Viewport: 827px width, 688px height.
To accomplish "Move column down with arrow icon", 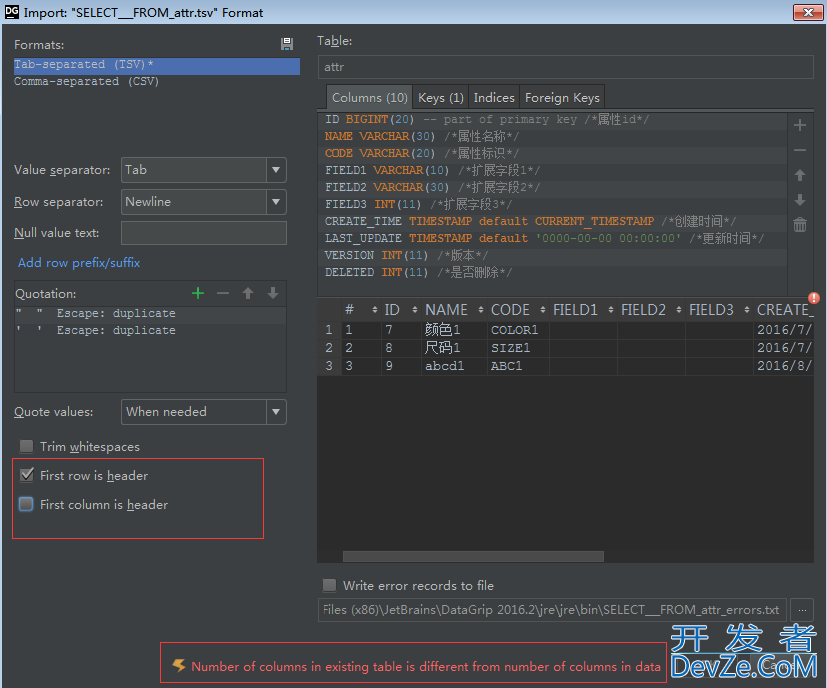I will 800,200.
